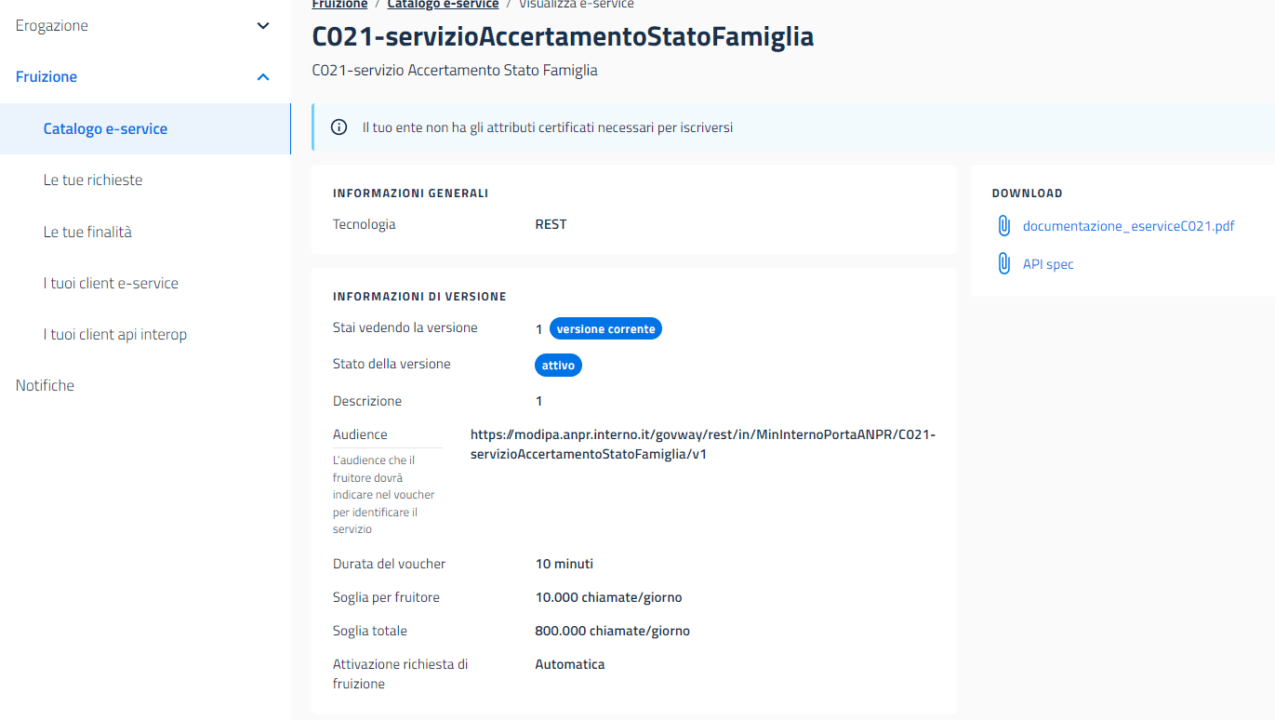Select the Audience URL text
This screenshot has width=1275, height=720.
pos(702,444)
